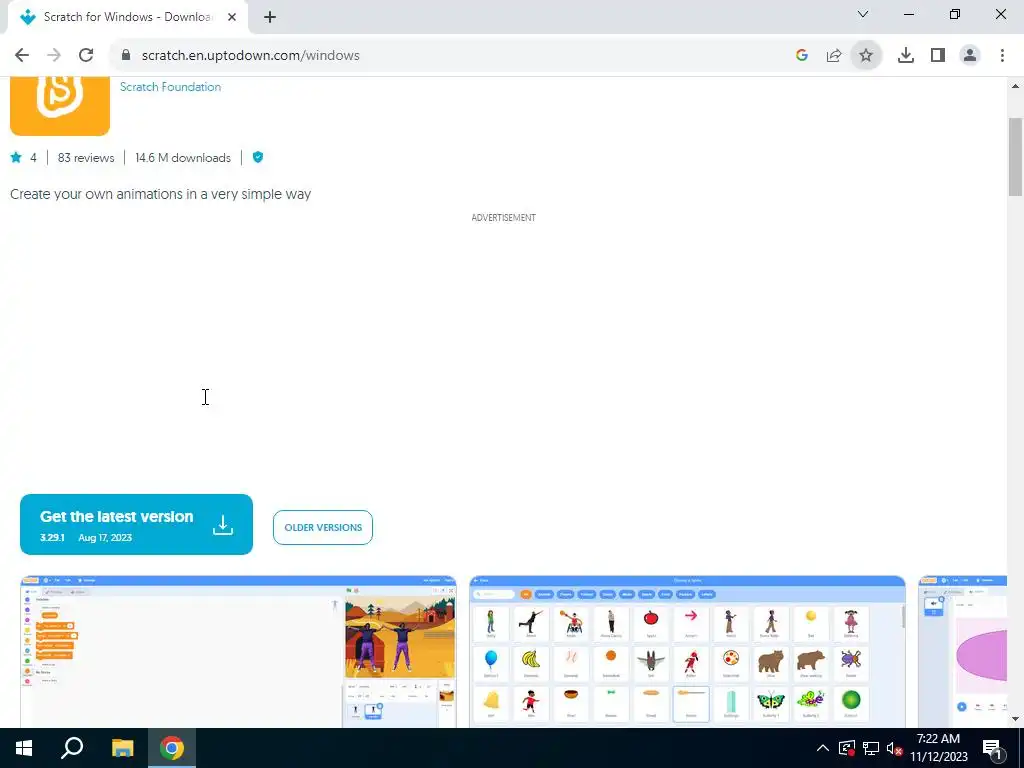Click the Scratch orange app logo
1024x768 pixels.
(60, 106)
